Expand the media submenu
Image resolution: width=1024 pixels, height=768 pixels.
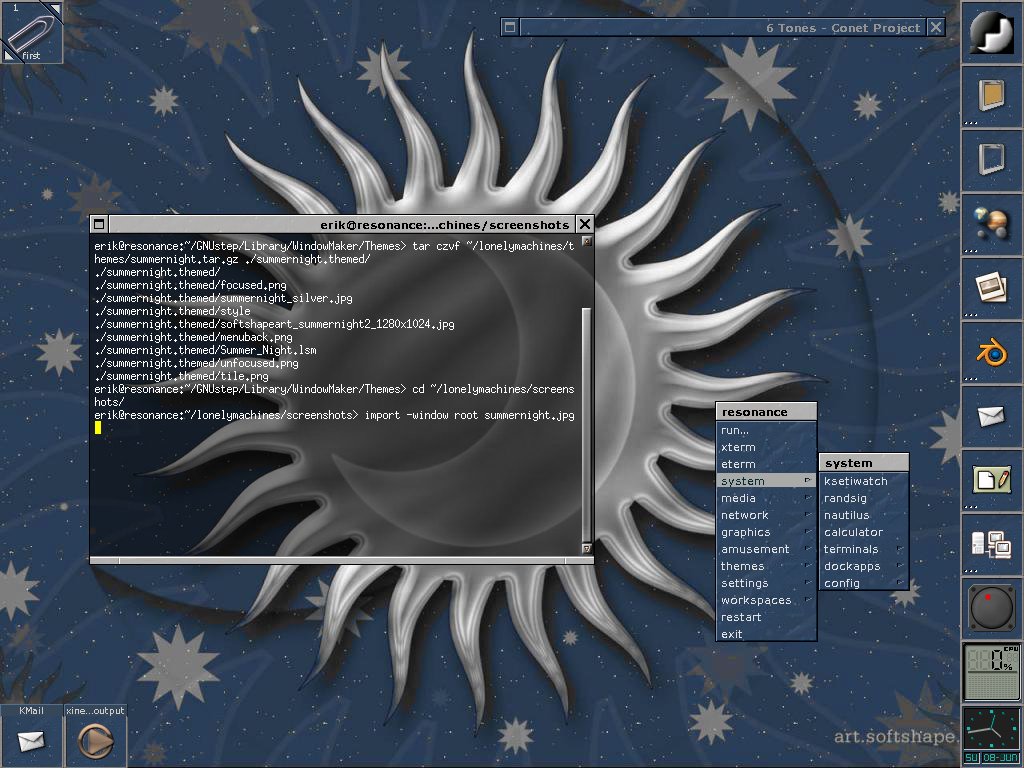[767, 498]
